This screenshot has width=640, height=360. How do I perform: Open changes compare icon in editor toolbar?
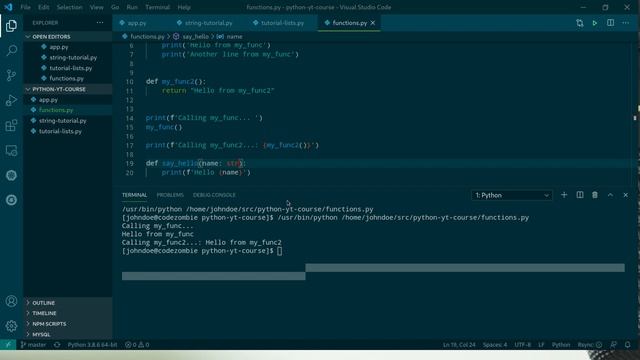(580, 23)
